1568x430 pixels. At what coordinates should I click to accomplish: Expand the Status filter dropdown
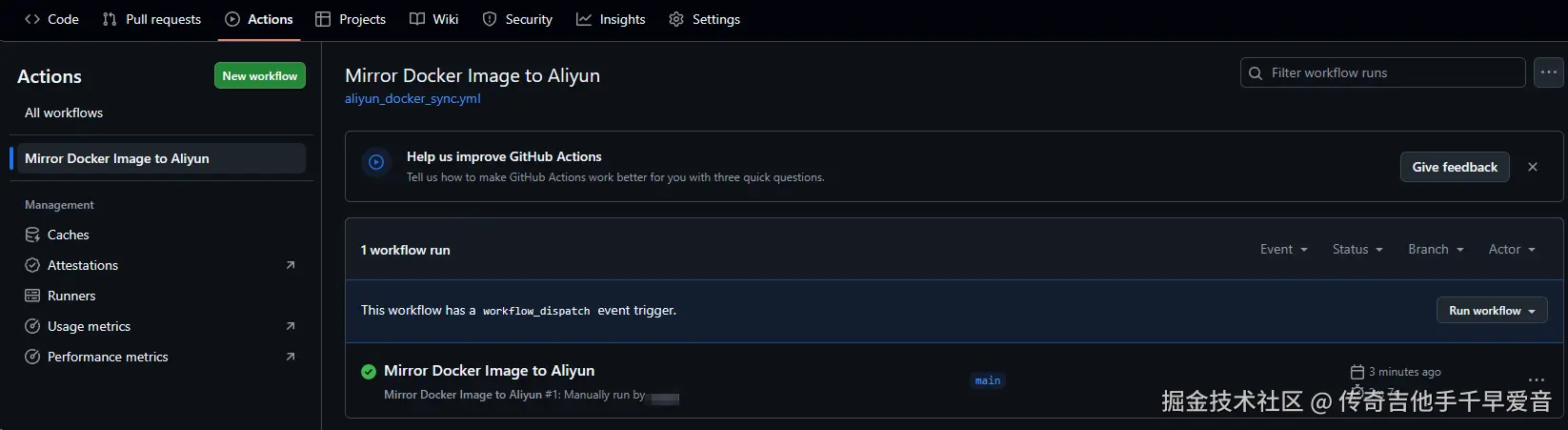[1357, 250]
